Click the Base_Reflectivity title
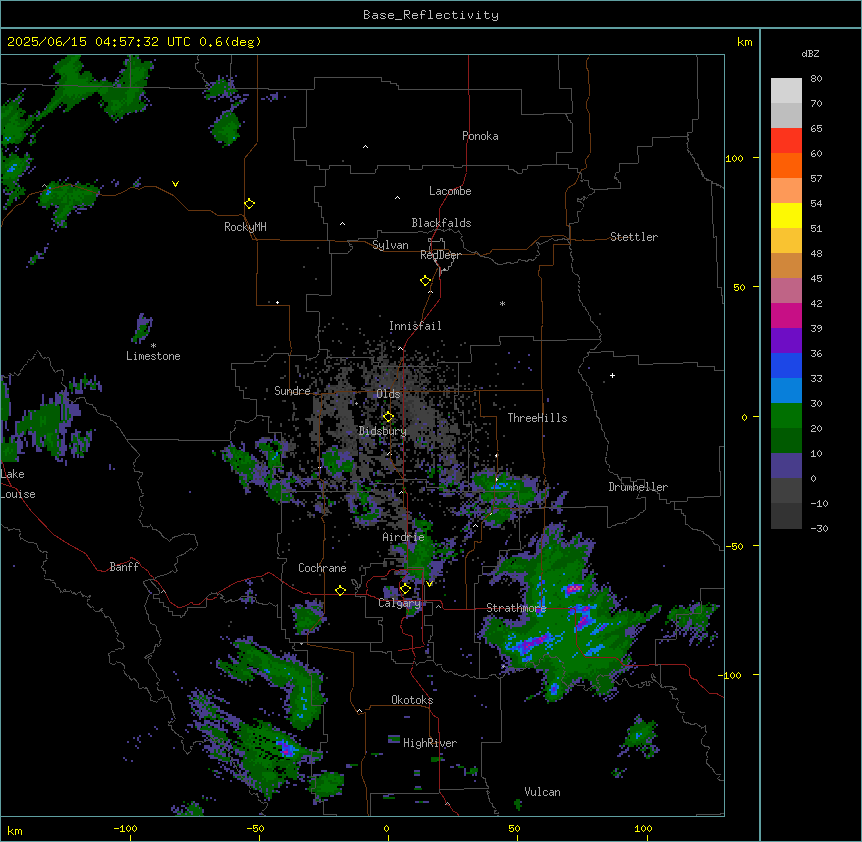The height and width of the screenshot is (842, 862). (x=431, y=15)
